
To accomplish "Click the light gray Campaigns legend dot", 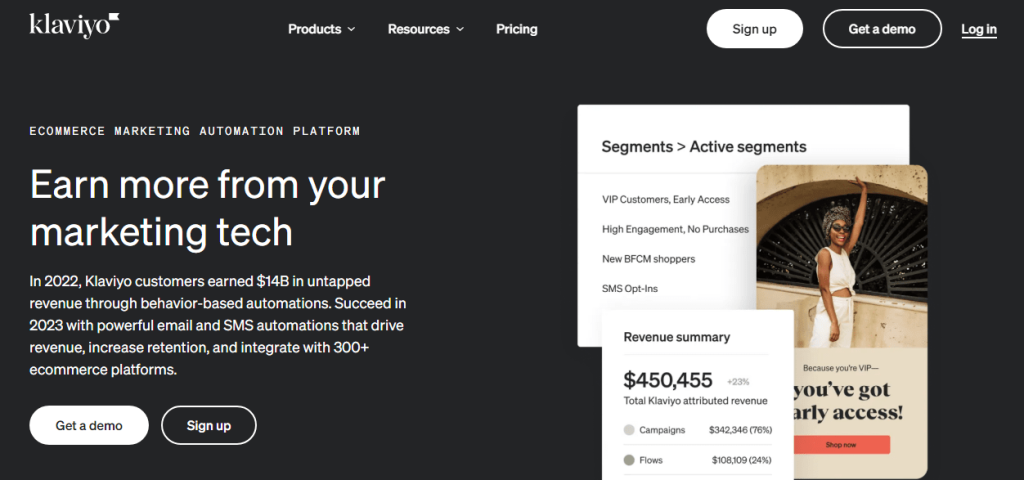I will (x=629, y=430).
